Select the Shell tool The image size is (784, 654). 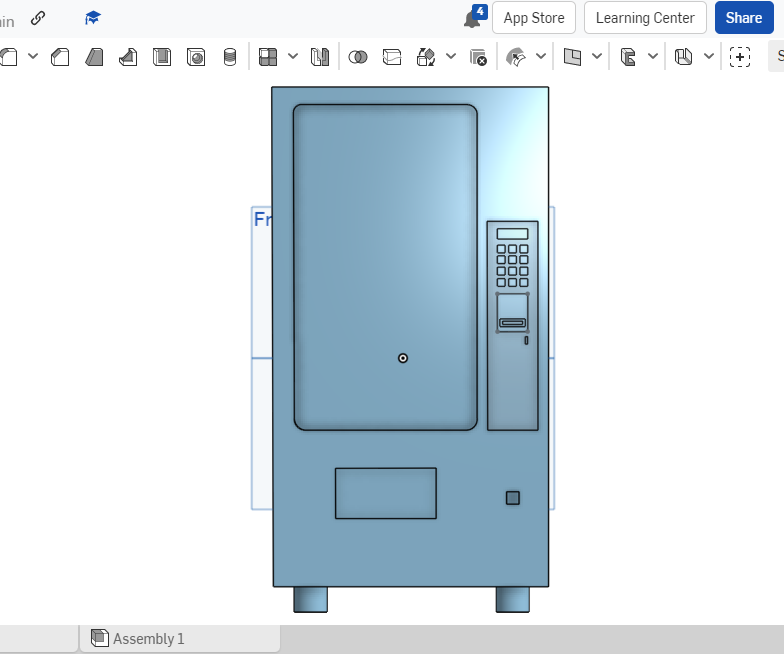coord(162,57)
